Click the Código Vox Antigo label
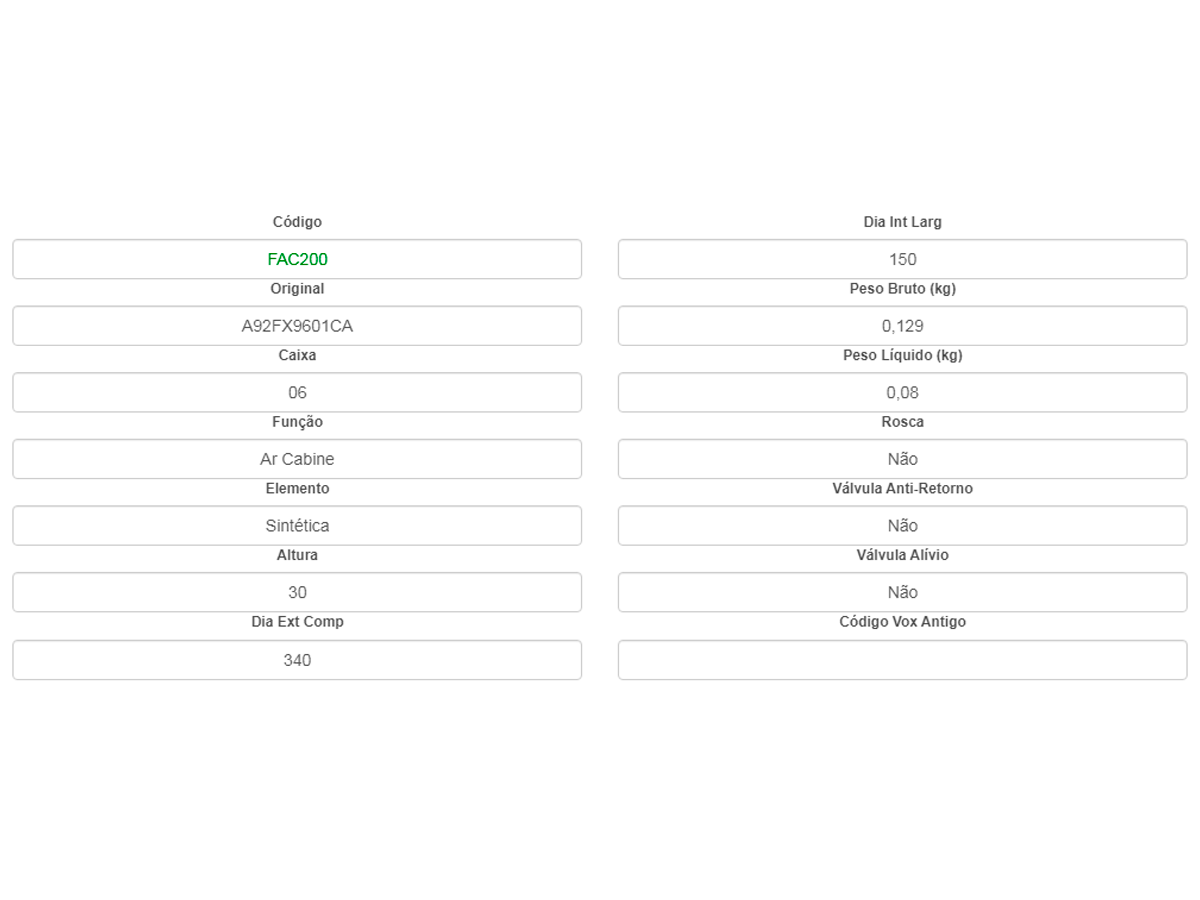 [902, 622]
